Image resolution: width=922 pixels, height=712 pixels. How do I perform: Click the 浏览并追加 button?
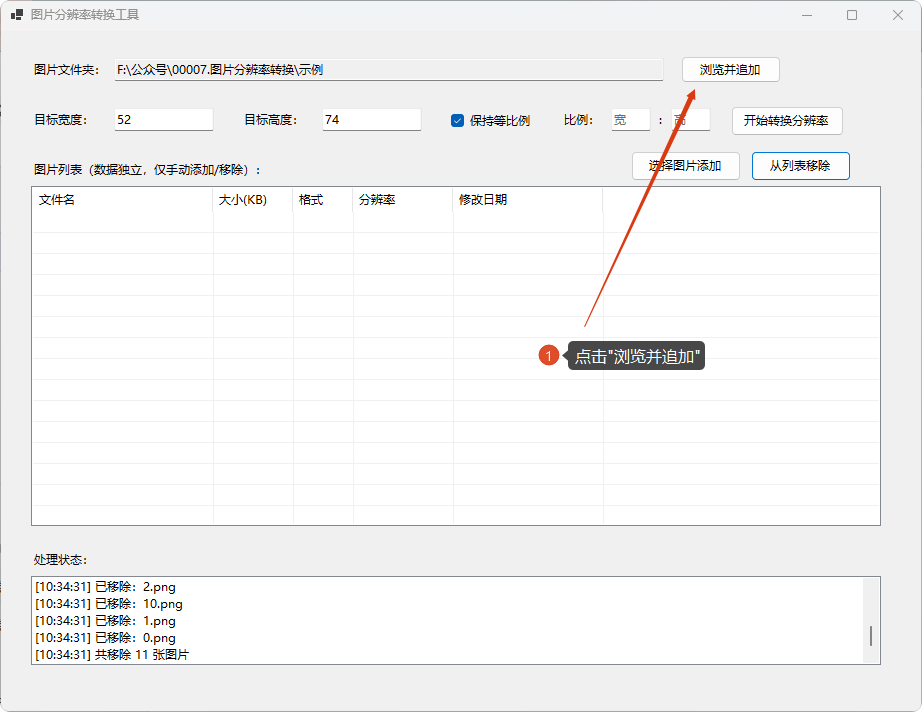730,70
